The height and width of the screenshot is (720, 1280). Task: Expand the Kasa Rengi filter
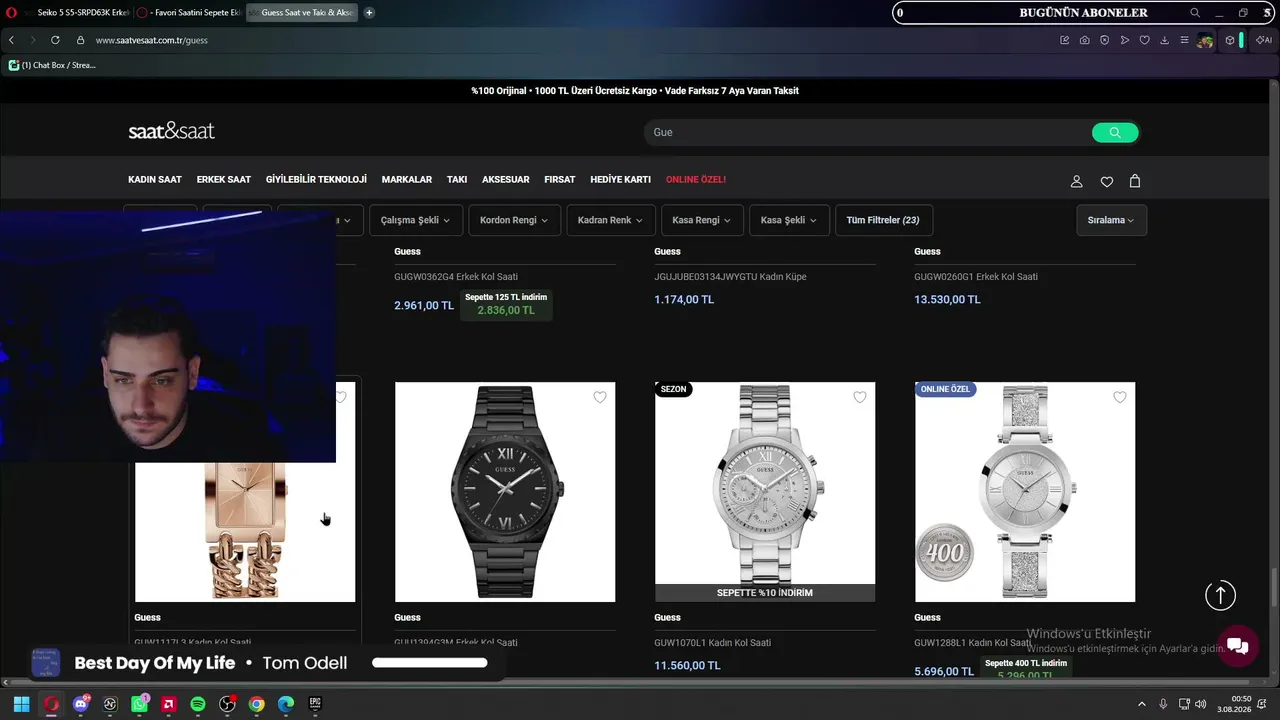(x=702, y=220)
